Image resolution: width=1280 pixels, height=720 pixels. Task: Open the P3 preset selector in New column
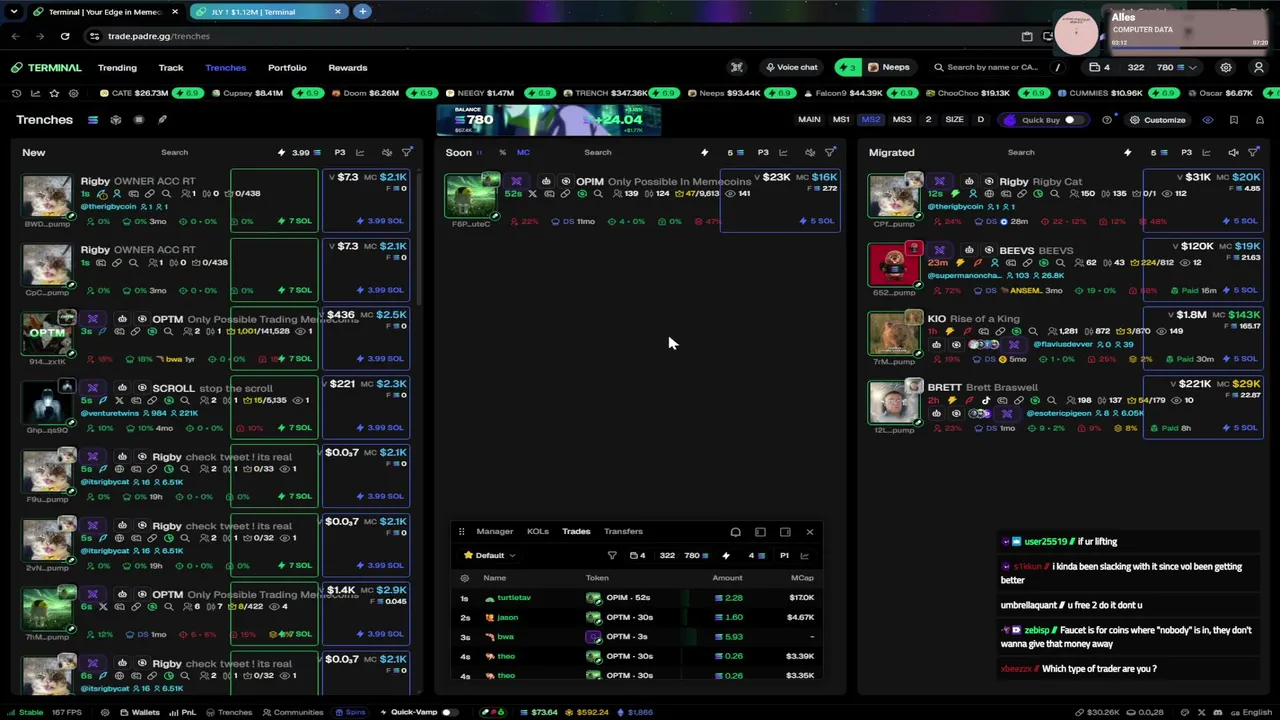[340, 152]
